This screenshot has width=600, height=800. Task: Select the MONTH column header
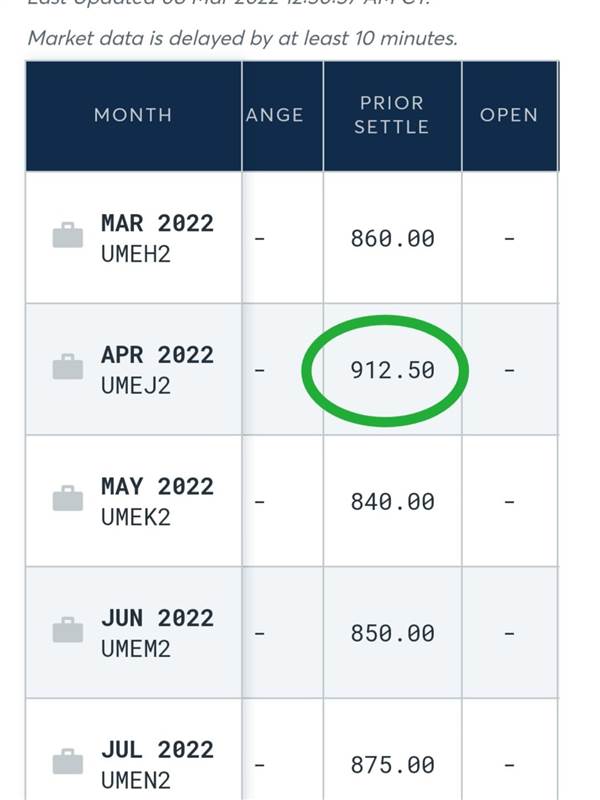[133, 115]
